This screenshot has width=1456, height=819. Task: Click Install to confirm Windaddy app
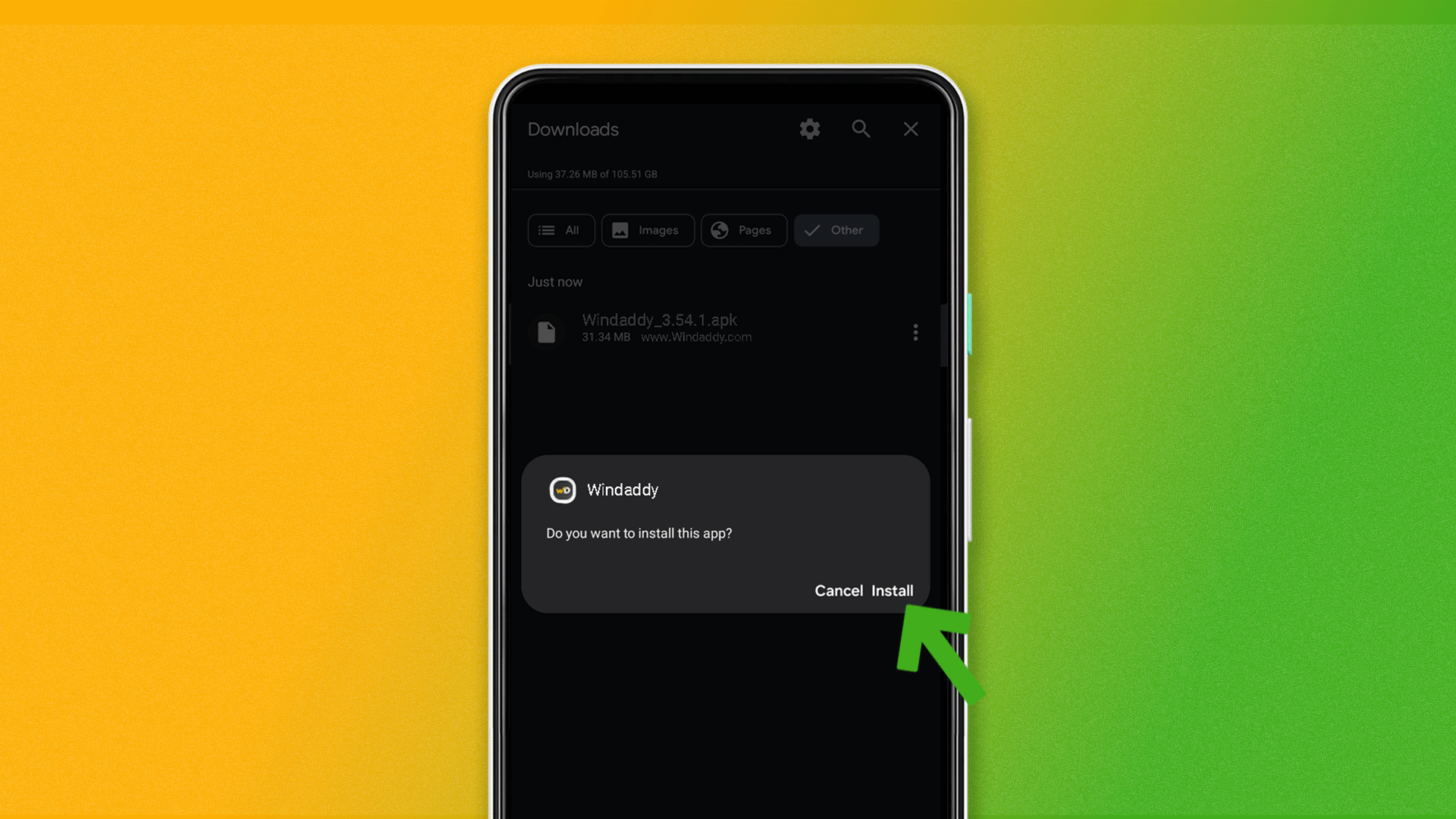tap(892, 589)
